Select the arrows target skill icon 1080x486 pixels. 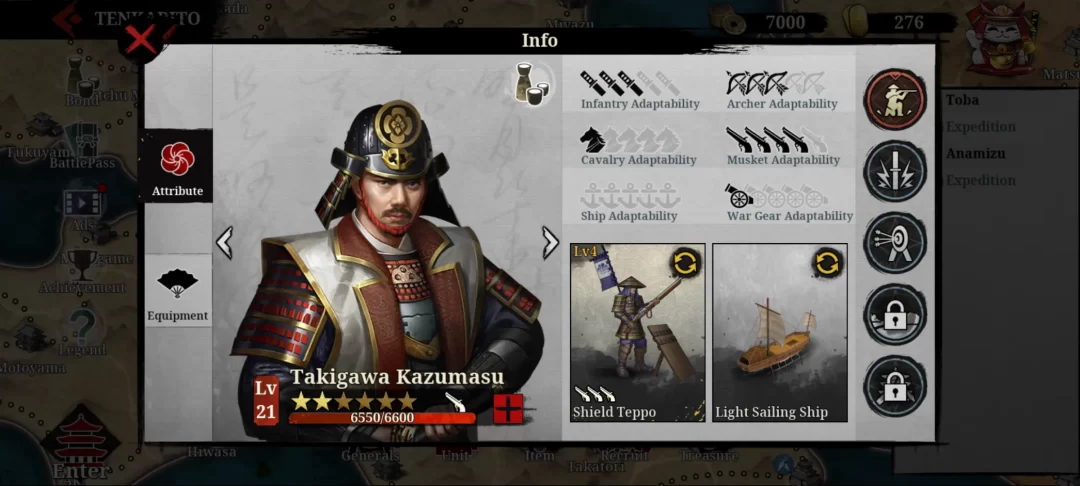[x=895, y=242]
